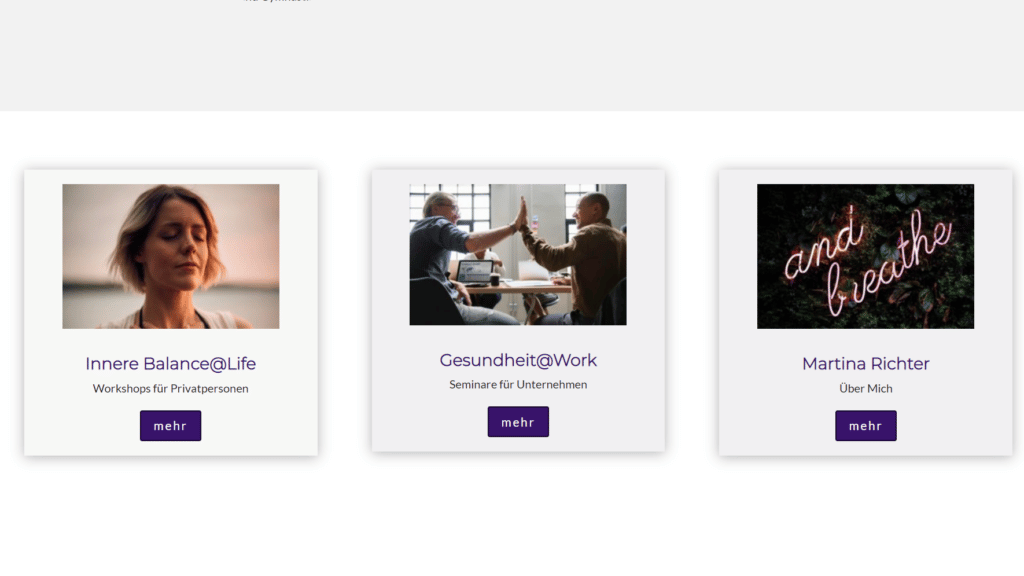
Task: Open the Martina Richter heading
Action: (865, 364)
